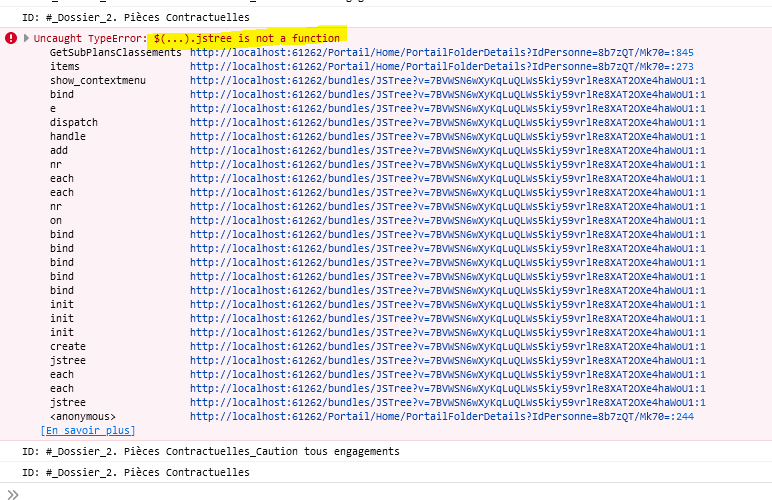Open PortailFolderDetails link ending in :244
This screenshot has height=500, width=772.
pyautogui.click(x=442, y=416)
